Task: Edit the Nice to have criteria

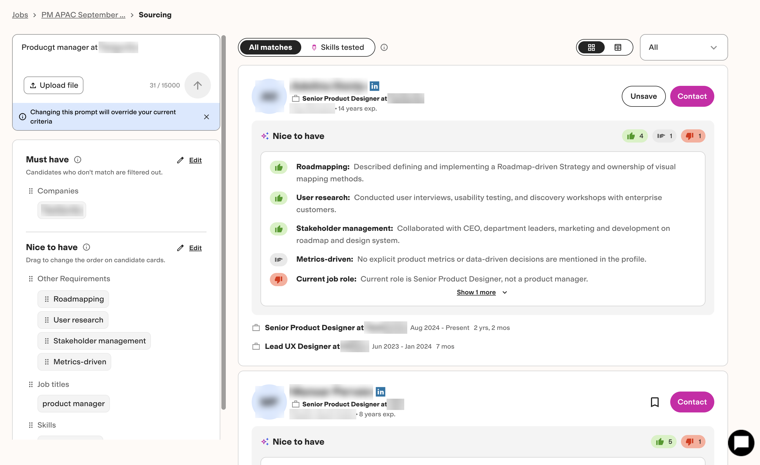Action: 195,248
